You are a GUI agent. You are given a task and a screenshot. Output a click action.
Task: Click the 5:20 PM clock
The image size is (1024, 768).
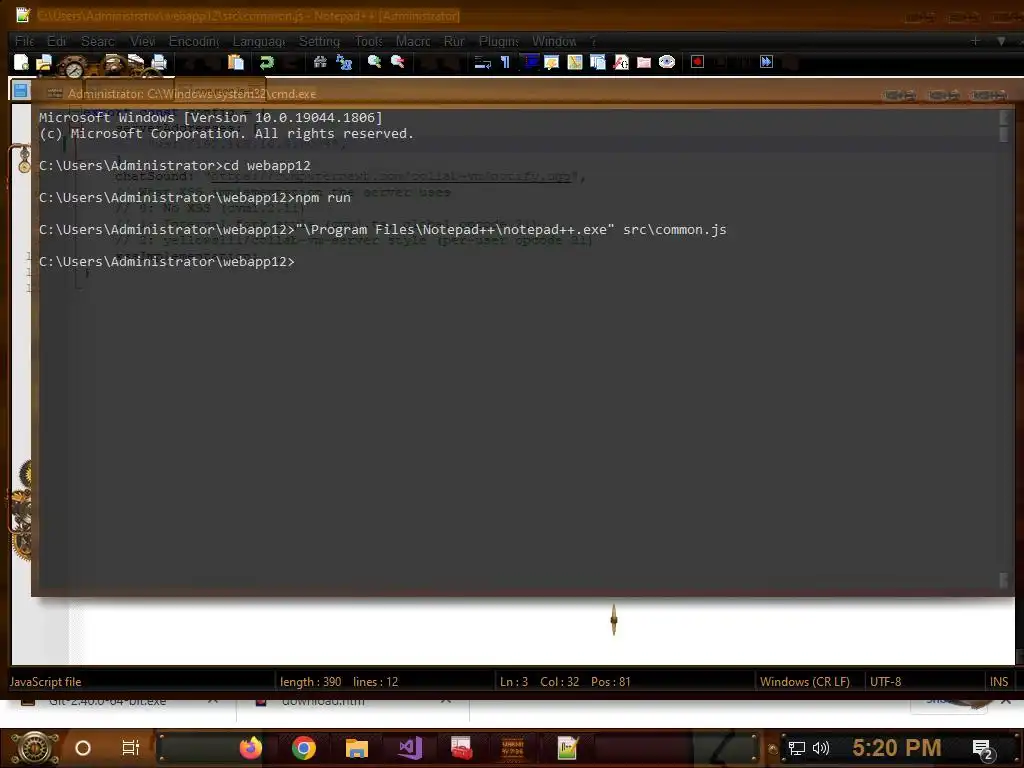[897, 748]
